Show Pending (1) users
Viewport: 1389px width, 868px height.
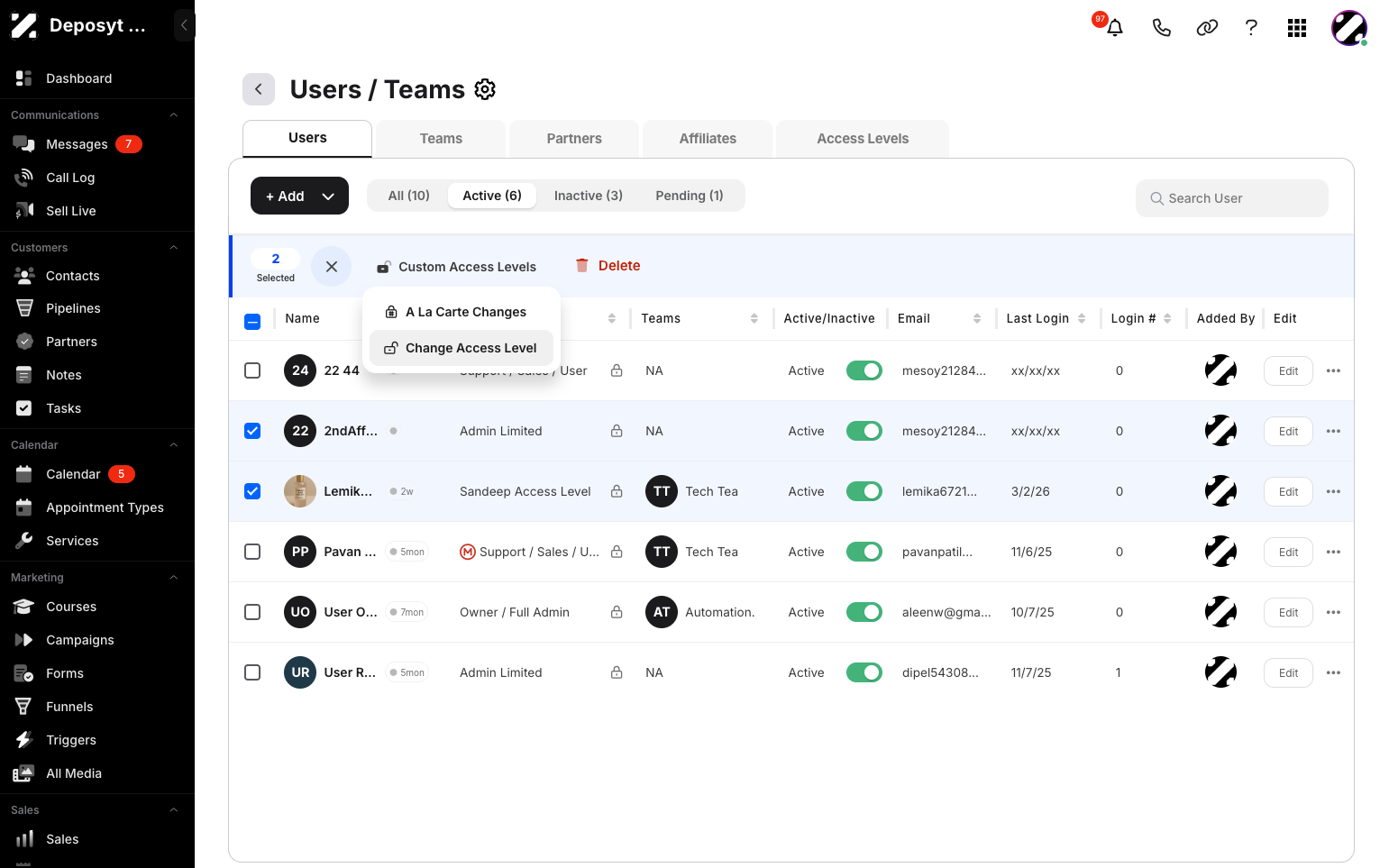(x=690, y=196)
